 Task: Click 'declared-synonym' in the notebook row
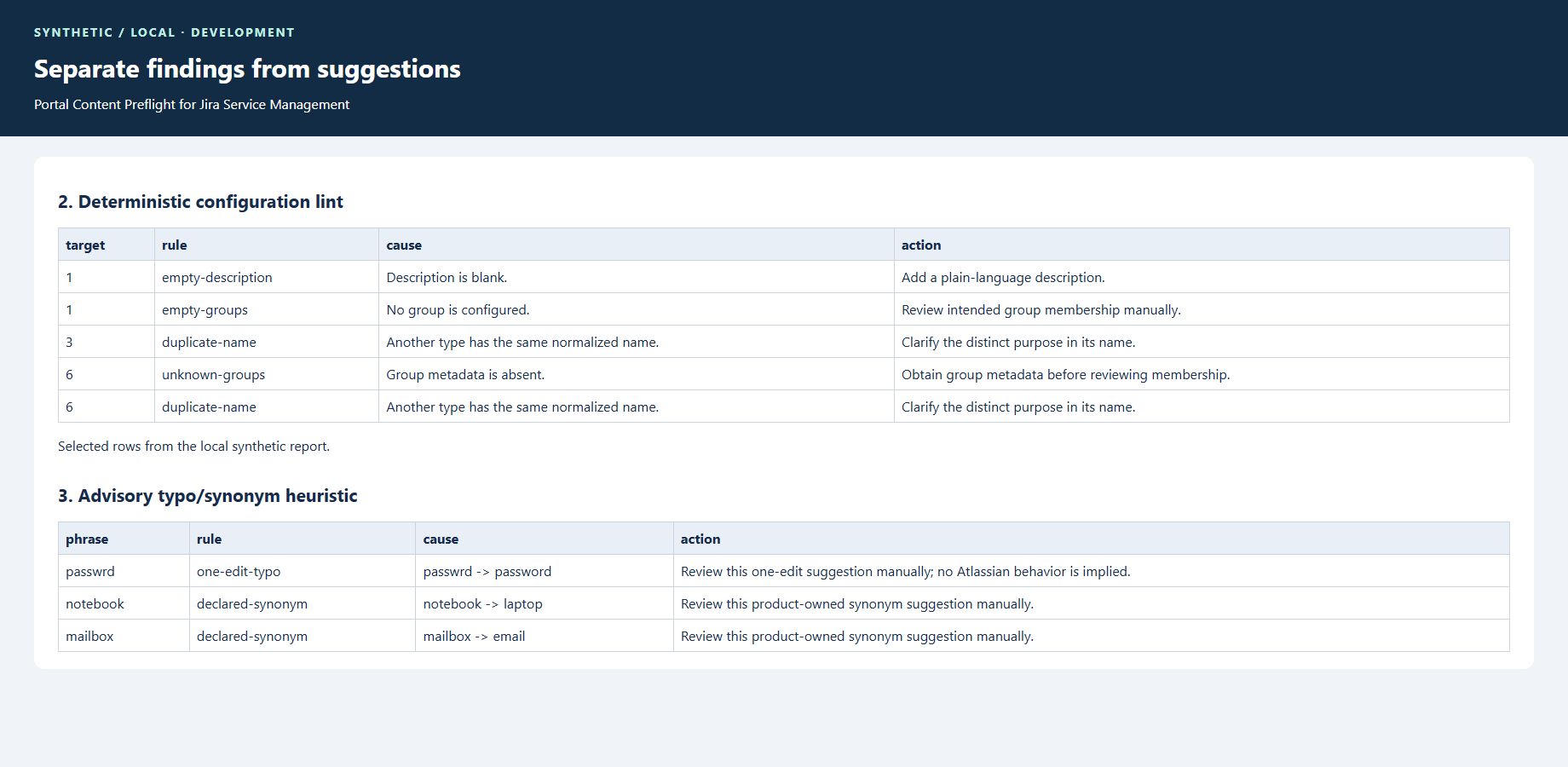[x=303, y=603]
